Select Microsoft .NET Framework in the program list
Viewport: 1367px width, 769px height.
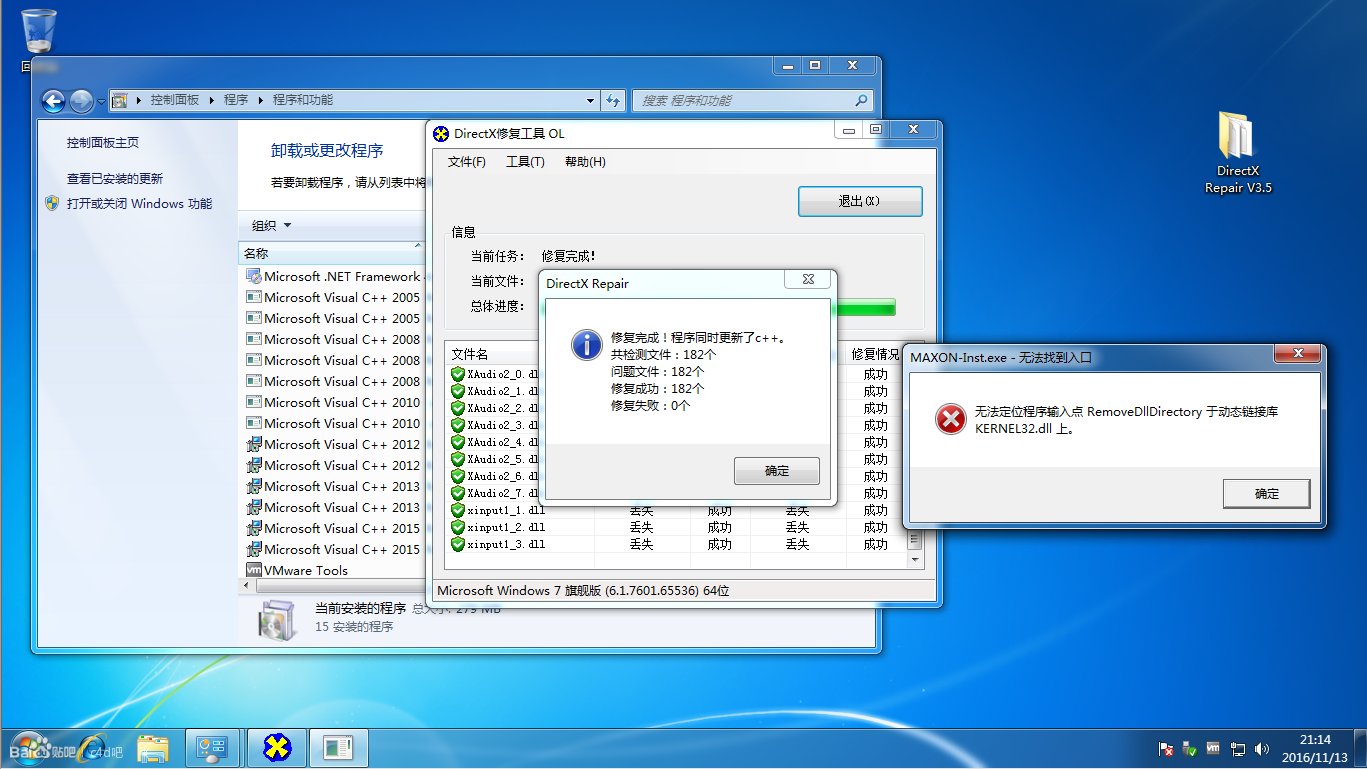point(335,276)
